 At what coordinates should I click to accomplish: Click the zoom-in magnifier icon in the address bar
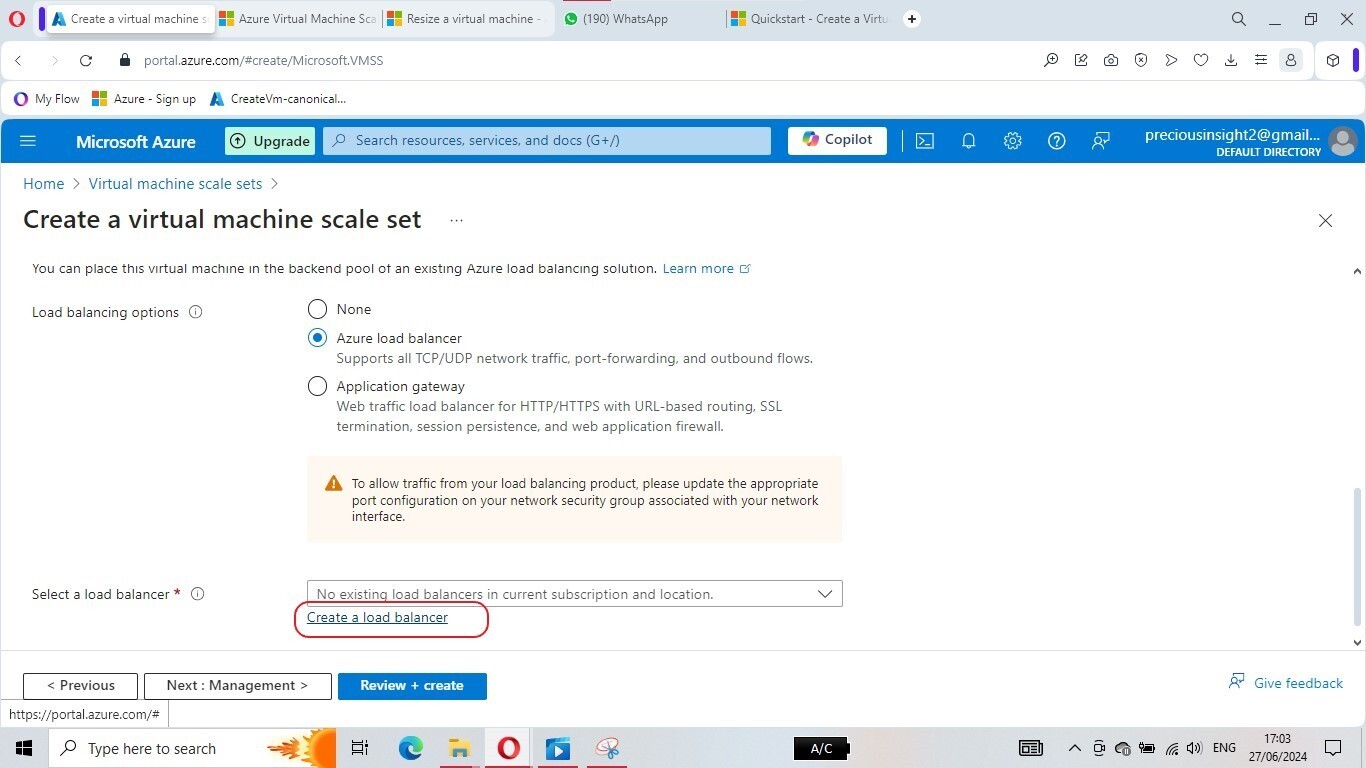click(1051, 60)
